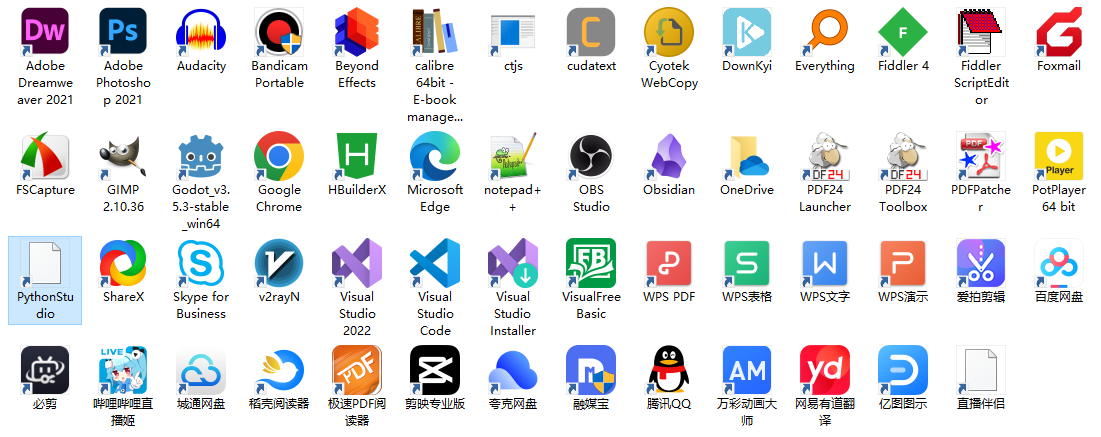Select the PotPlayer 64 bit icon
Viewport: 1101px width, 437px height.
tap(1059, 157)
